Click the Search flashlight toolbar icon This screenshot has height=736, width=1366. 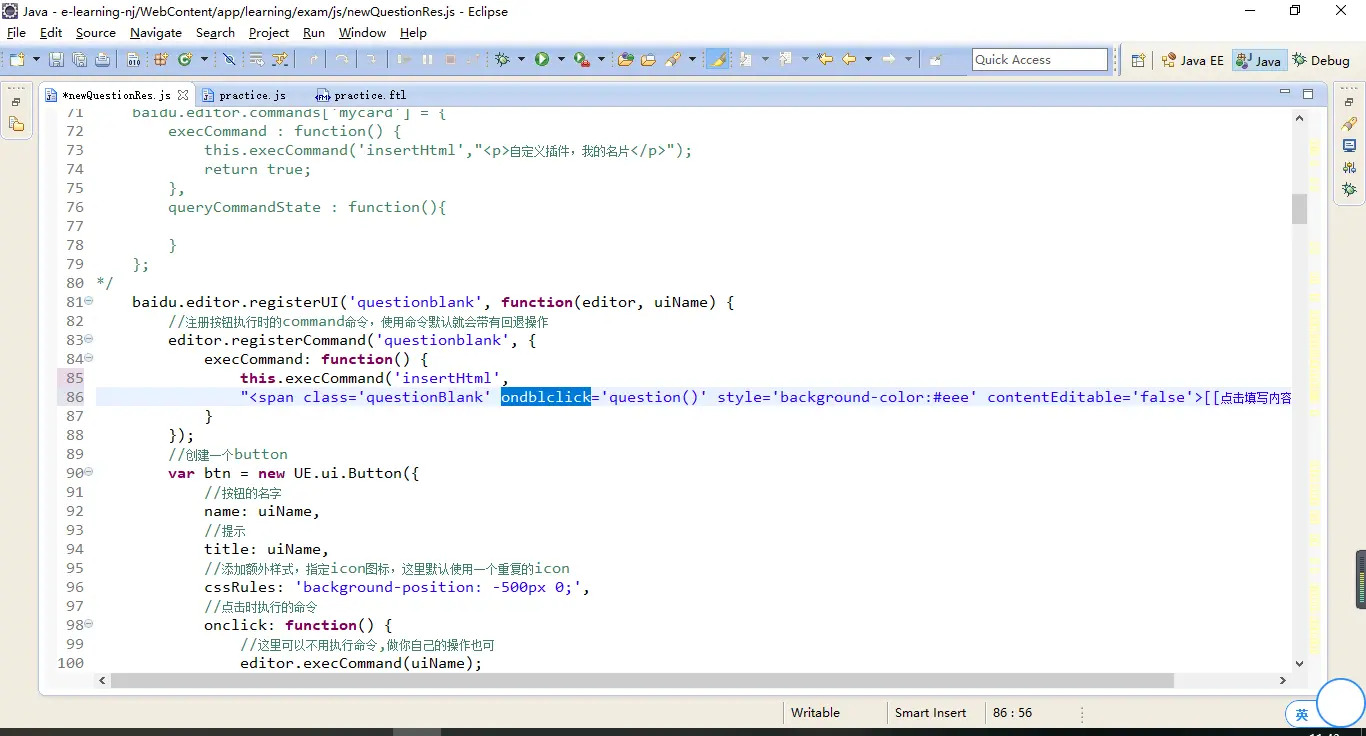pyautogui.click(x=673, y=60)
